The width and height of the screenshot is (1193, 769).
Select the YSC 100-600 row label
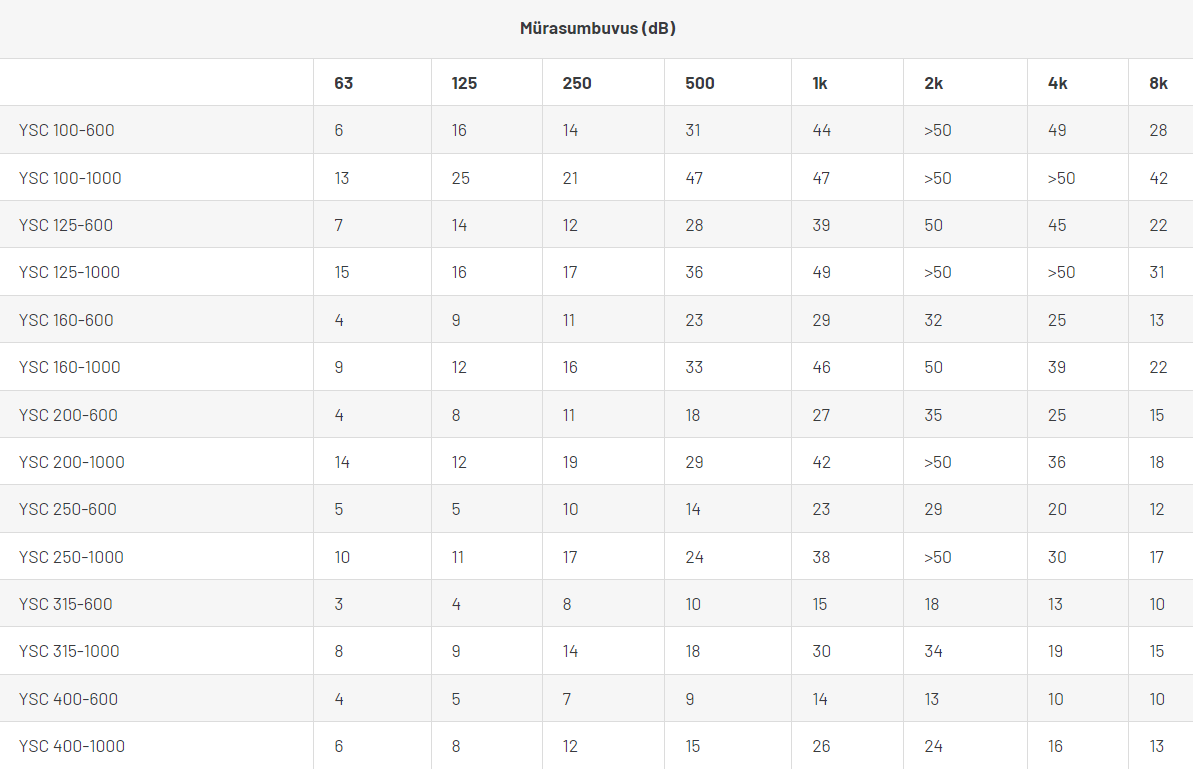67,130
